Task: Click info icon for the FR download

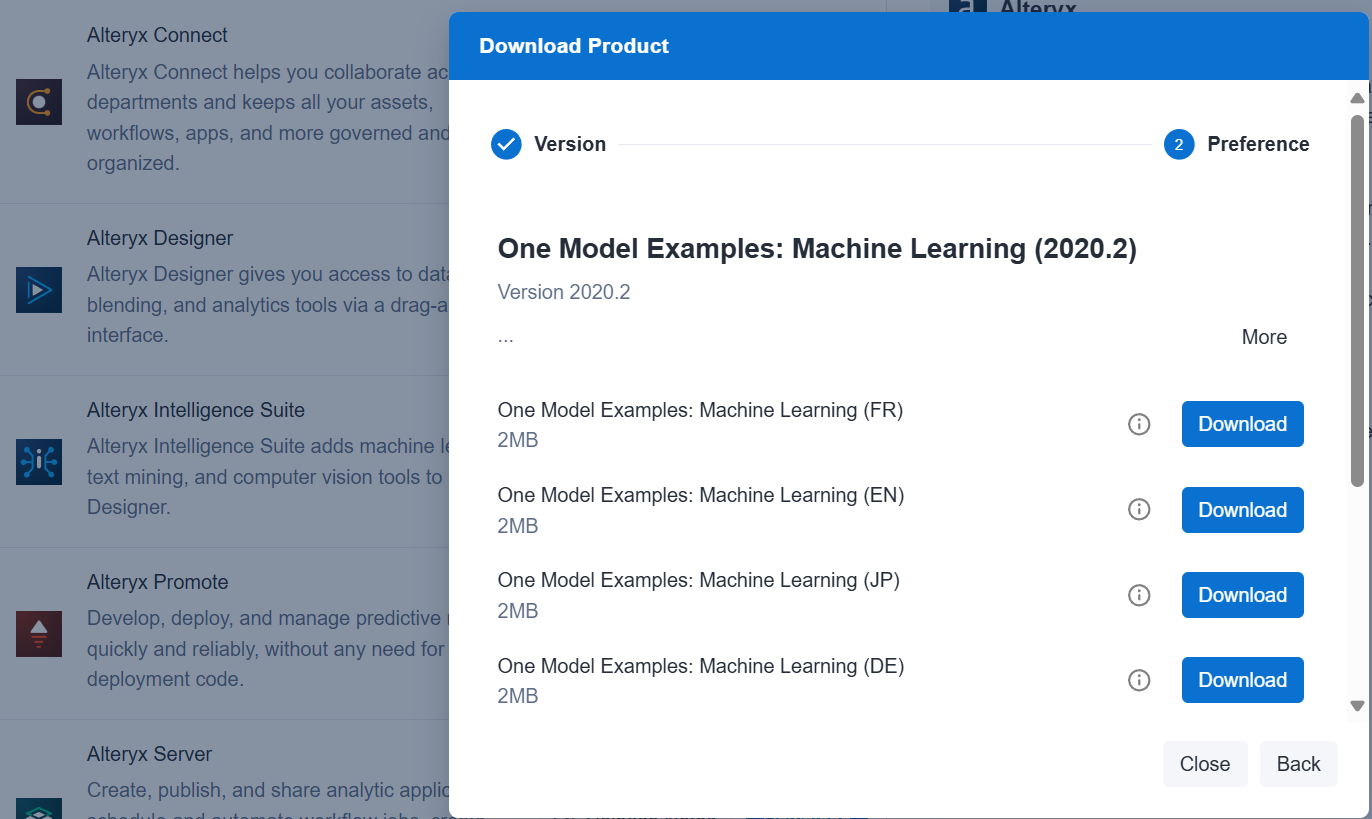Action: click(1138, 424)
